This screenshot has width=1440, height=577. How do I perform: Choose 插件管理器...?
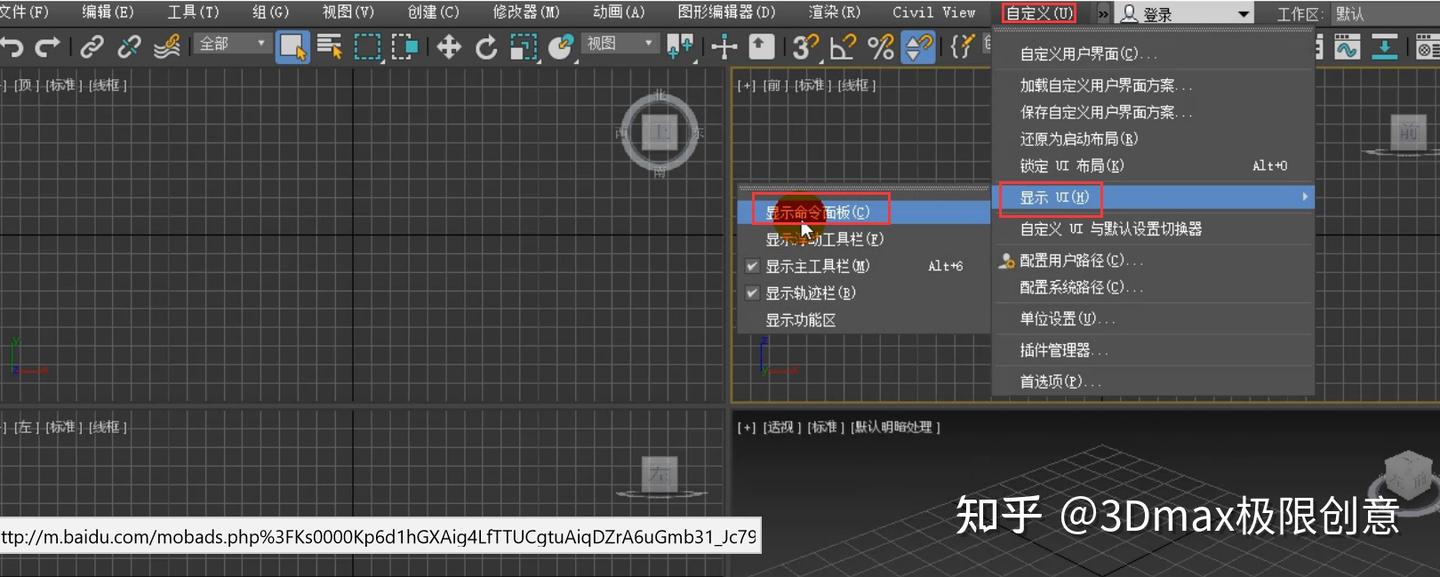[x=1153, y=351]
